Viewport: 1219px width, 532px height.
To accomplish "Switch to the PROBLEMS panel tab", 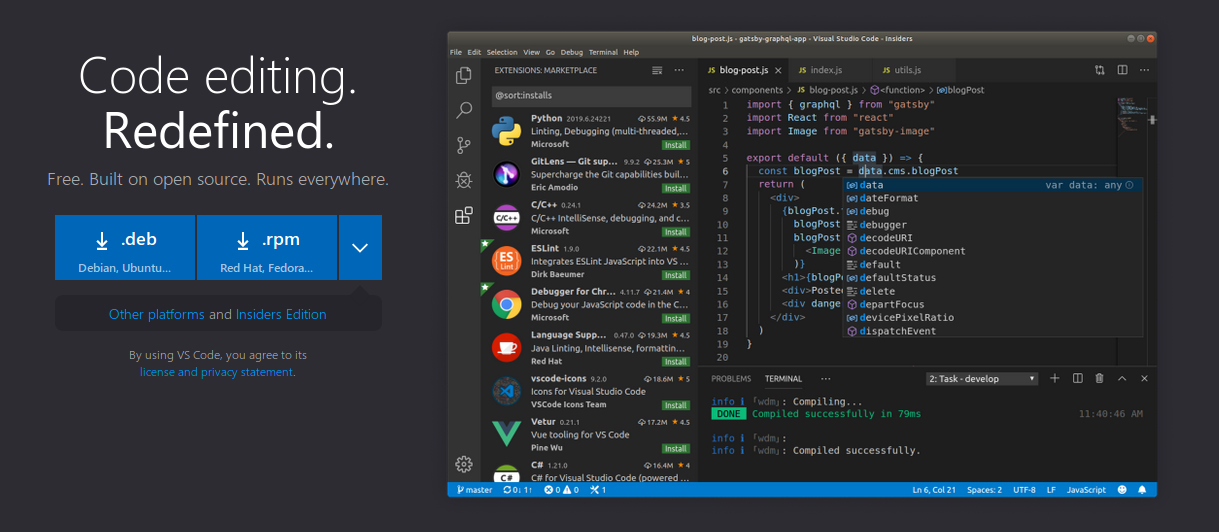I will 731,379.
